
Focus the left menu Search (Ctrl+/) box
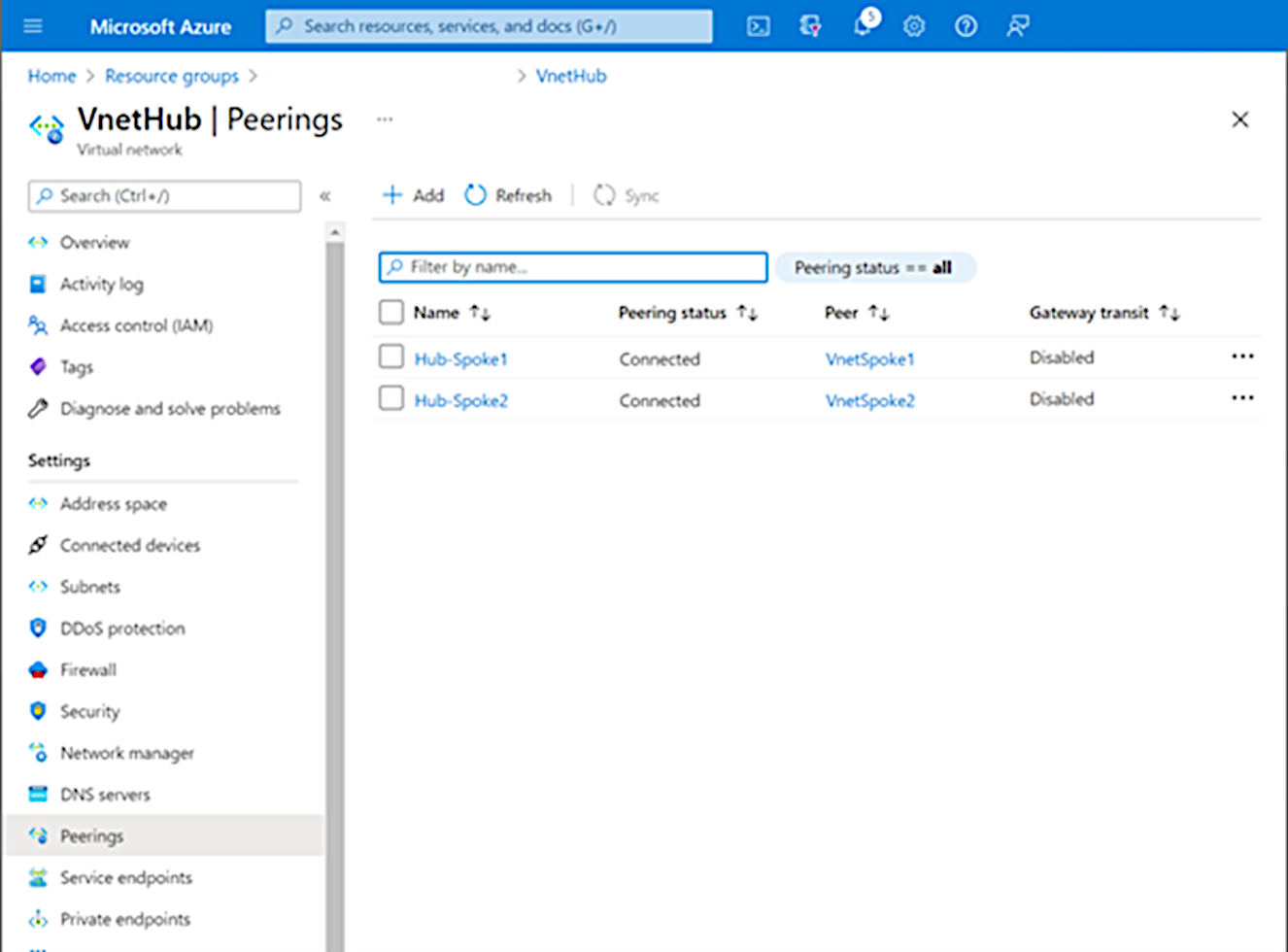click(x=164, y=196)
